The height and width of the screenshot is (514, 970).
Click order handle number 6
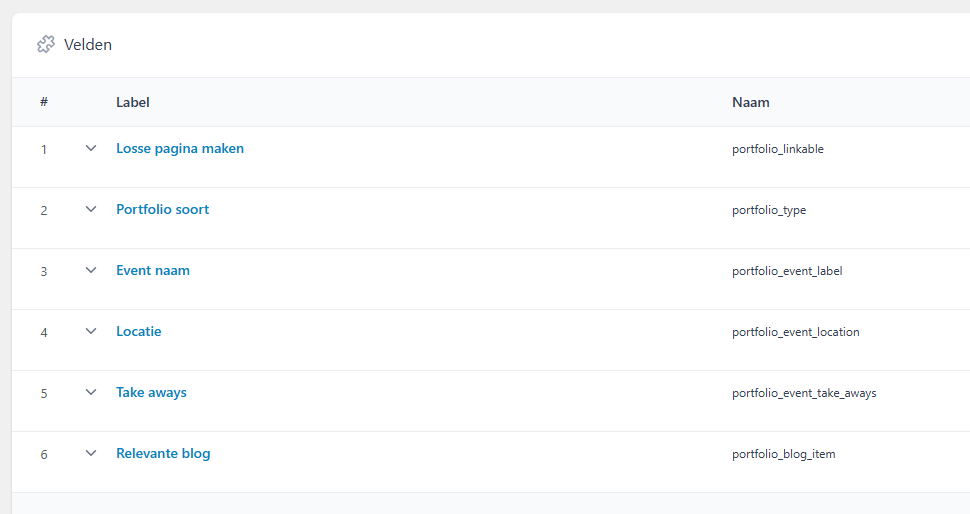click(x=44, y=455)
